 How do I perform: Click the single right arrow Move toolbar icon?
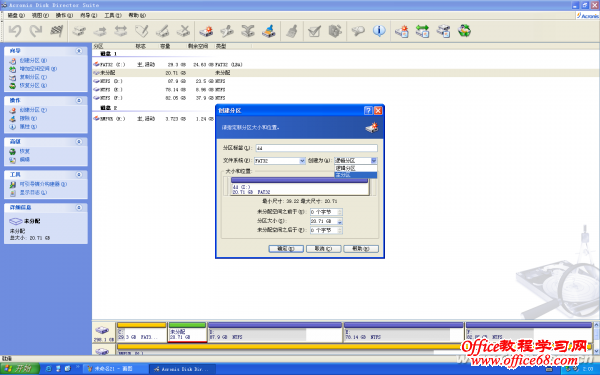(100, 31)
